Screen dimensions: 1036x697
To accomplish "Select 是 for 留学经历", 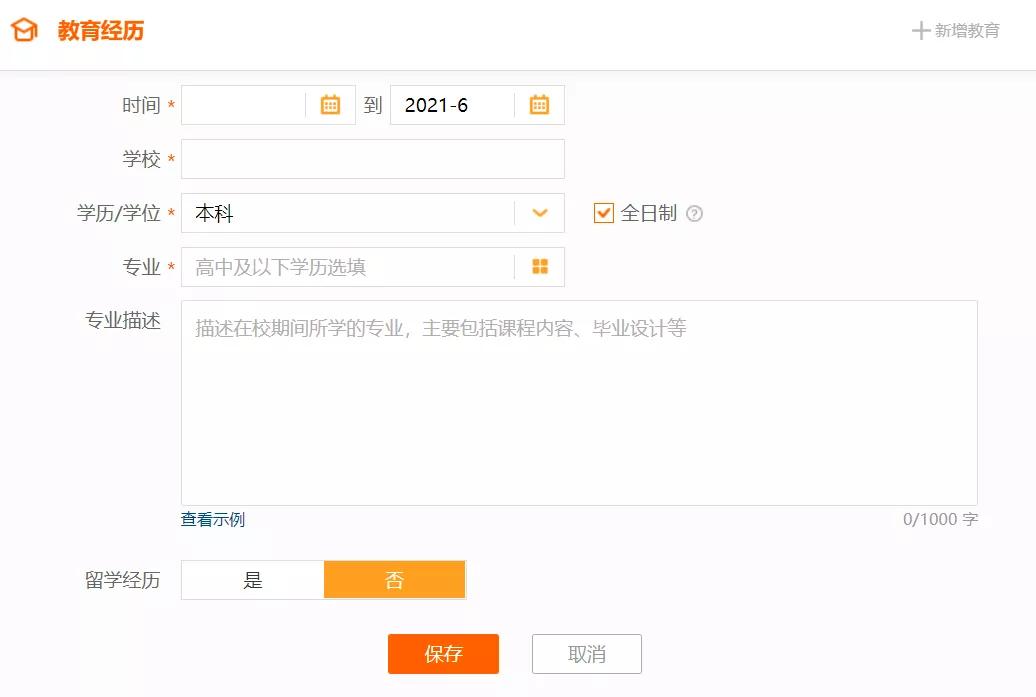I will pos(251,579).
